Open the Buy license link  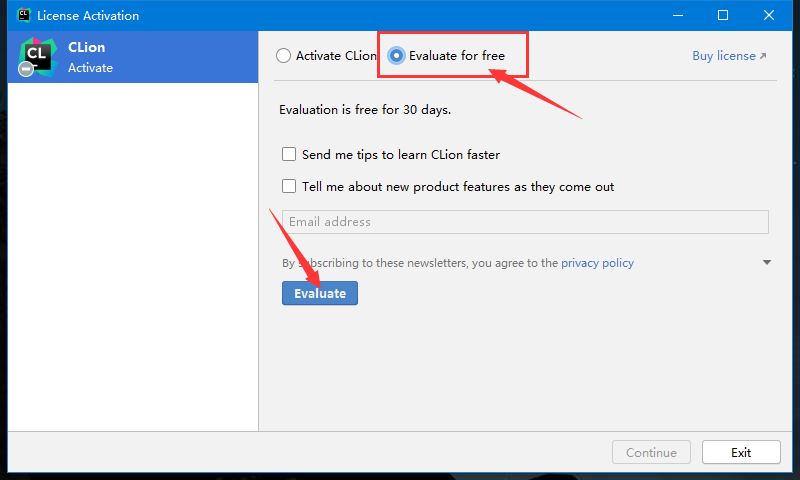tap(729, 56)
